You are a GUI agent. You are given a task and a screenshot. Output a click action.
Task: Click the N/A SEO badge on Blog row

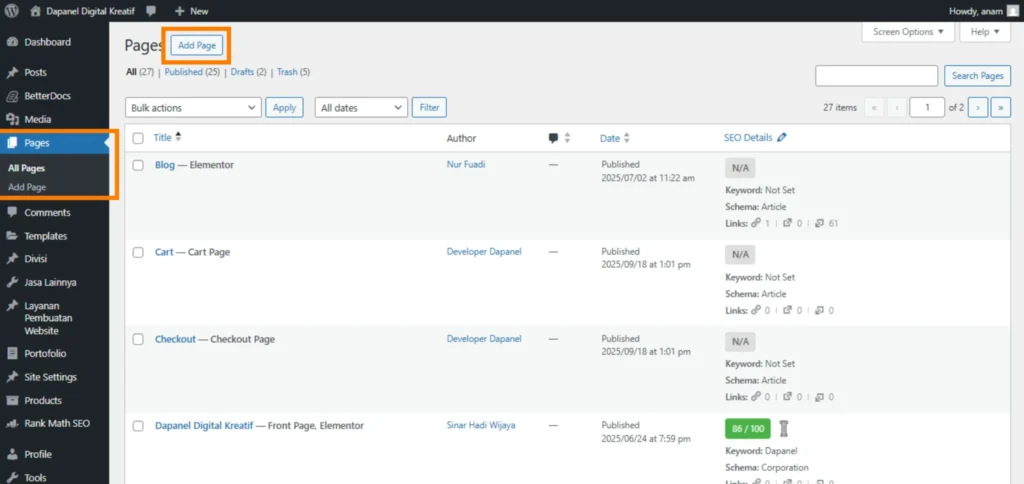[740, 168]
